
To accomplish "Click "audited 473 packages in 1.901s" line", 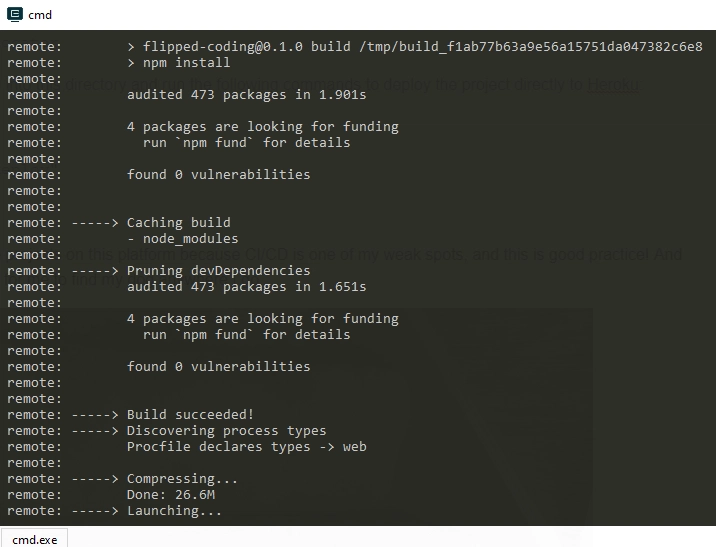I will 247,95.
